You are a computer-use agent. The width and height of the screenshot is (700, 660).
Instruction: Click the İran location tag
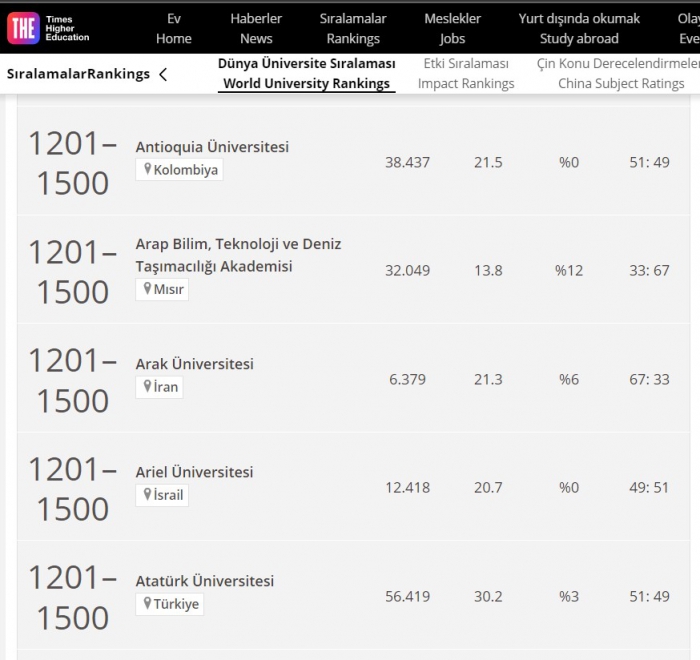click(159, 387)
